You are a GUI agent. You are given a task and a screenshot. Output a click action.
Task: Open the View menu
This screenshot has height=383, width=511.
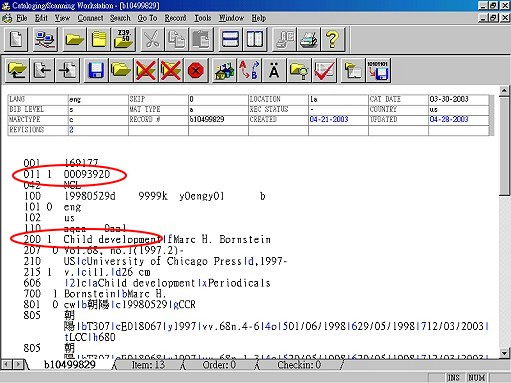[x=62, y=18]
